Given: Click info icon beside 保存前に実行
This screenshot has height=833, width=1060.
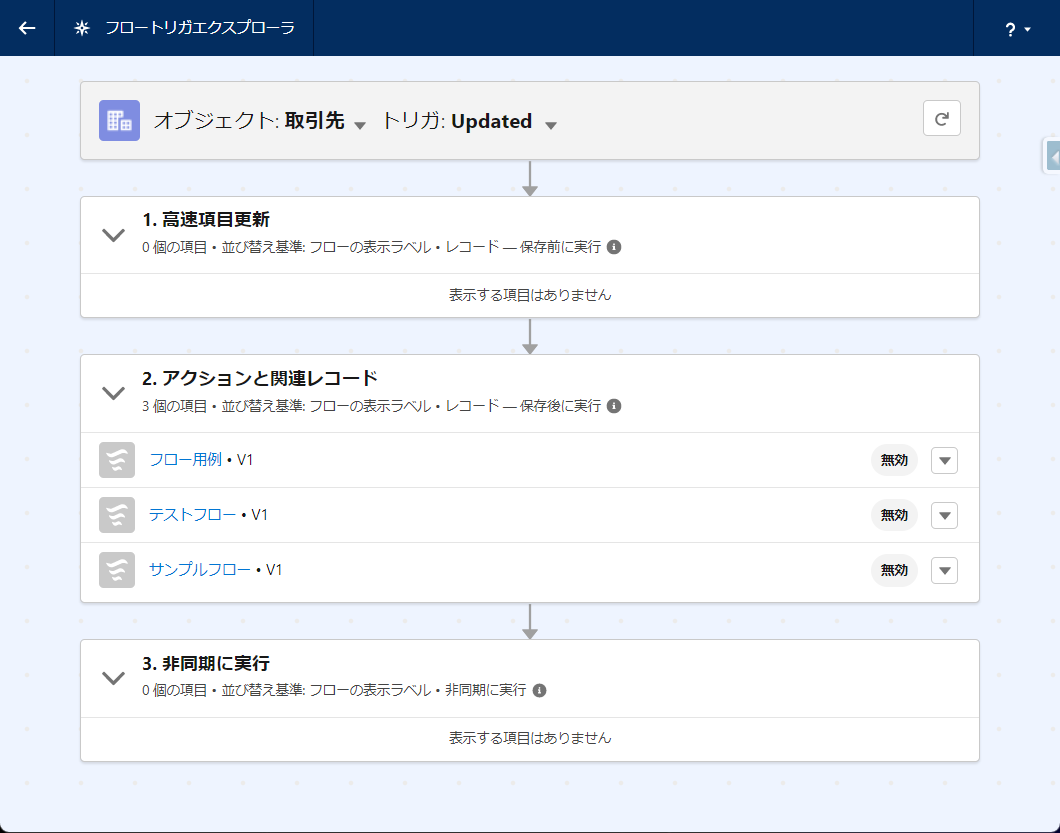Looking at the screenshot, I should tap(614, 246).
